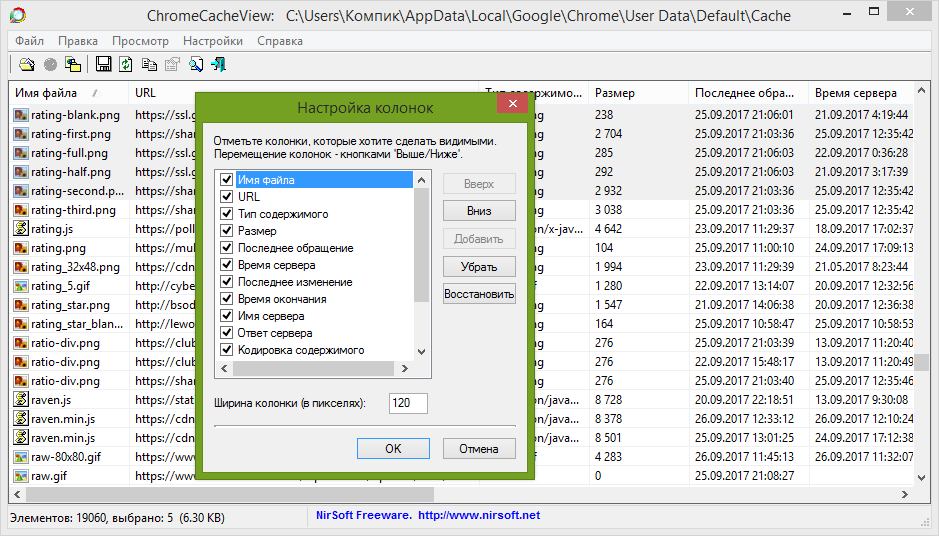Click the save (floppy disk) toolbar icon
The height and width of the screenshot is (536, 939).
click(x=103, y=65)
